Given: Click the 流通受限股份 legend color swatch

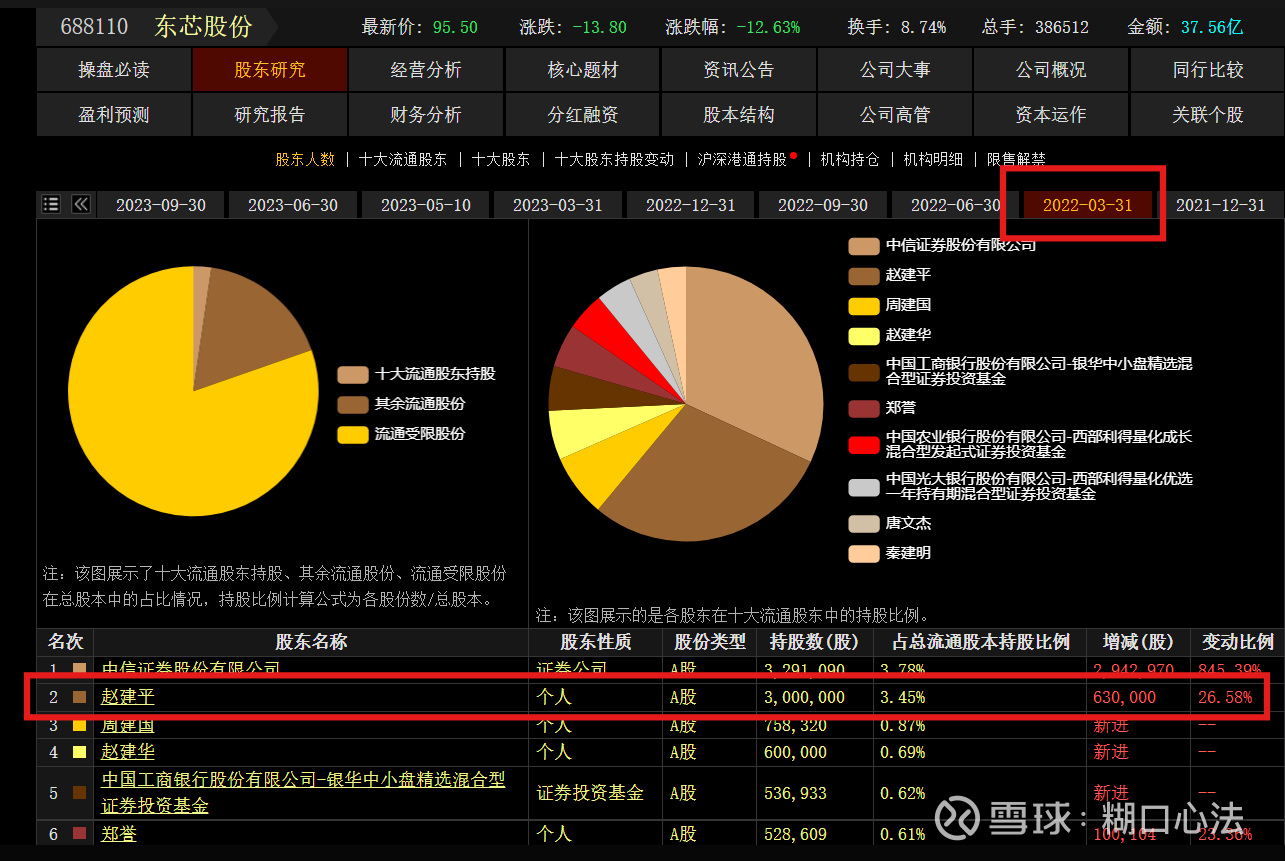Looking at the screenshot, I should click(353, 434).
